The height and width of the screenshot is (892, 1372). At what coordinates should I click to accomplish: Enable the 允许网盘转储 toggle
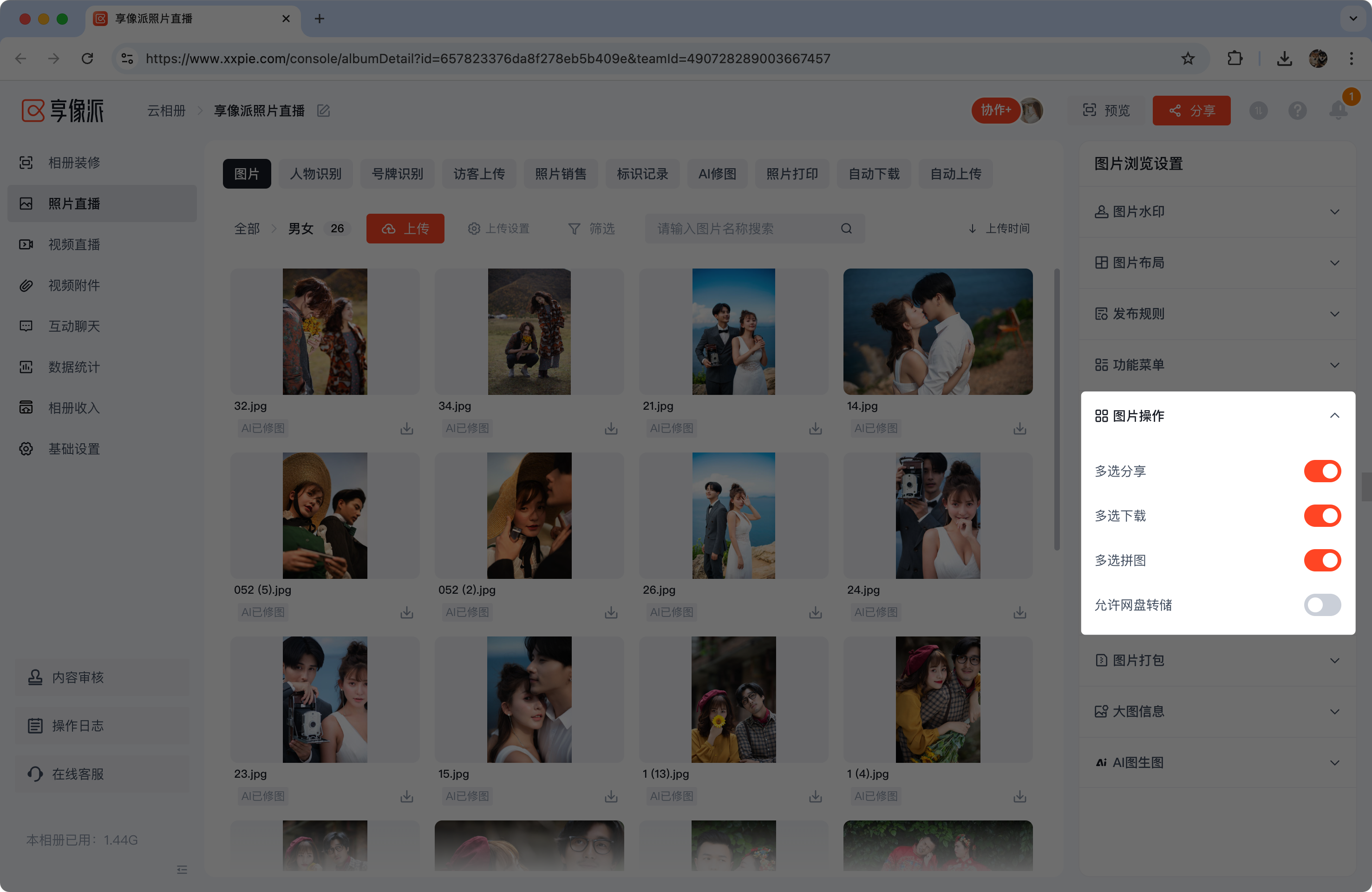[x=1322, y=605]
